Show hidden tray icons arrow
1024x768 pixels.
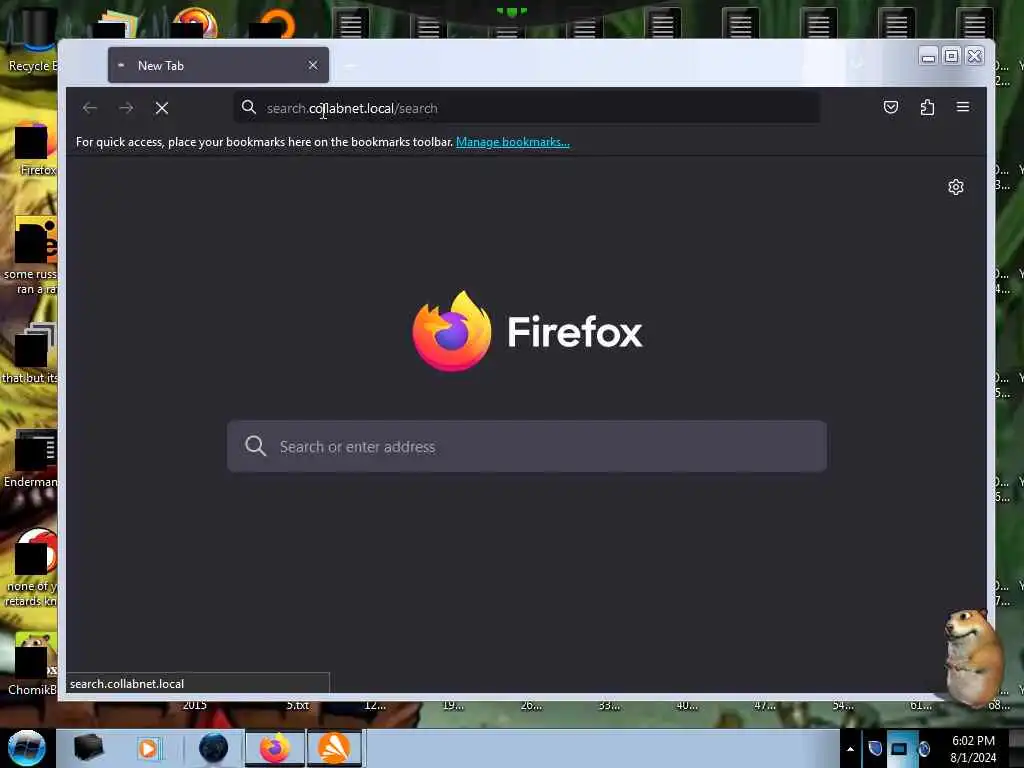(850, 749)
